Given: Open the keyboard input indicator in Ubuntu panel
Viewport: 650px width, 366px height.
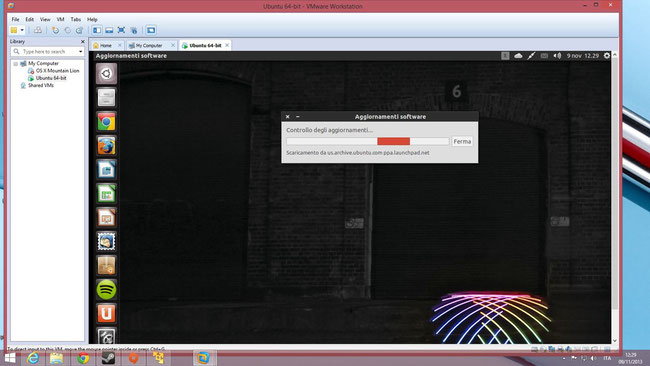Looking at the screenshot, I should tap(505, 56).
